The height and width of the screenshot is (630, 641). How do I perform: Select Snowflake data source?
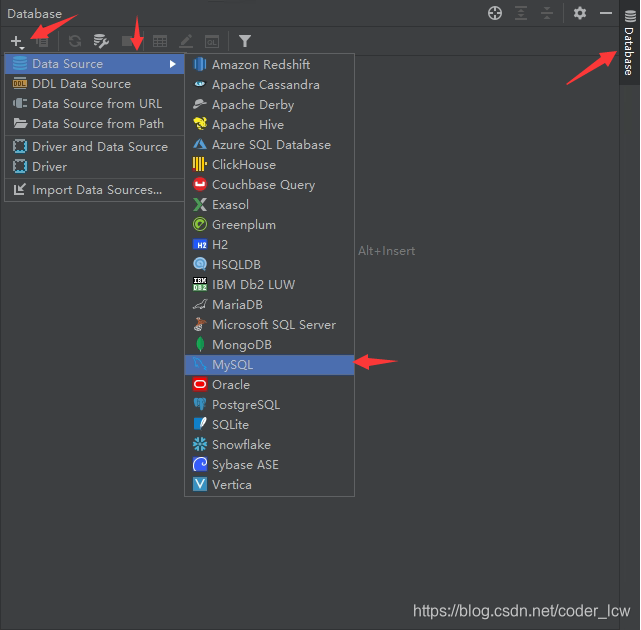click(269, 445)
